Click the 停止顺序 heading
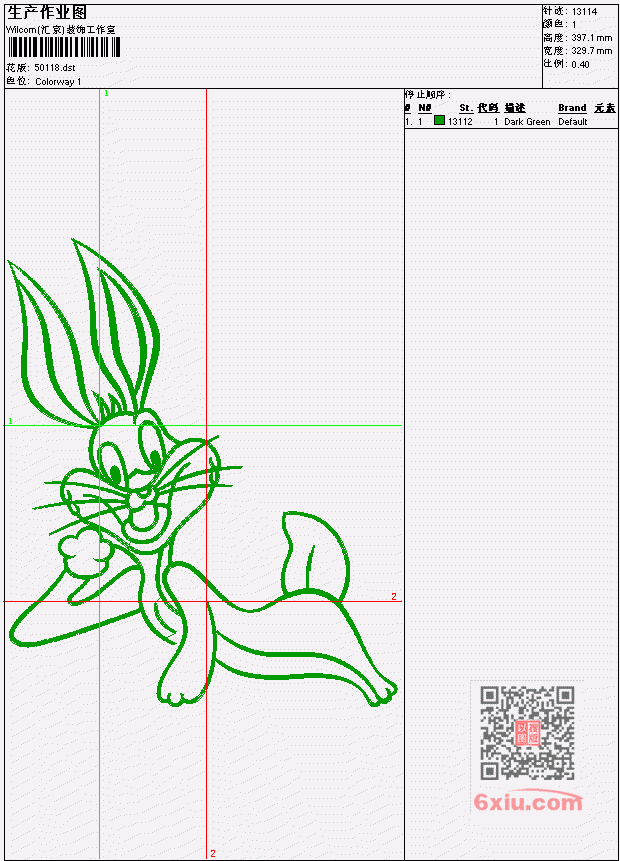 (x=427, y=94)
